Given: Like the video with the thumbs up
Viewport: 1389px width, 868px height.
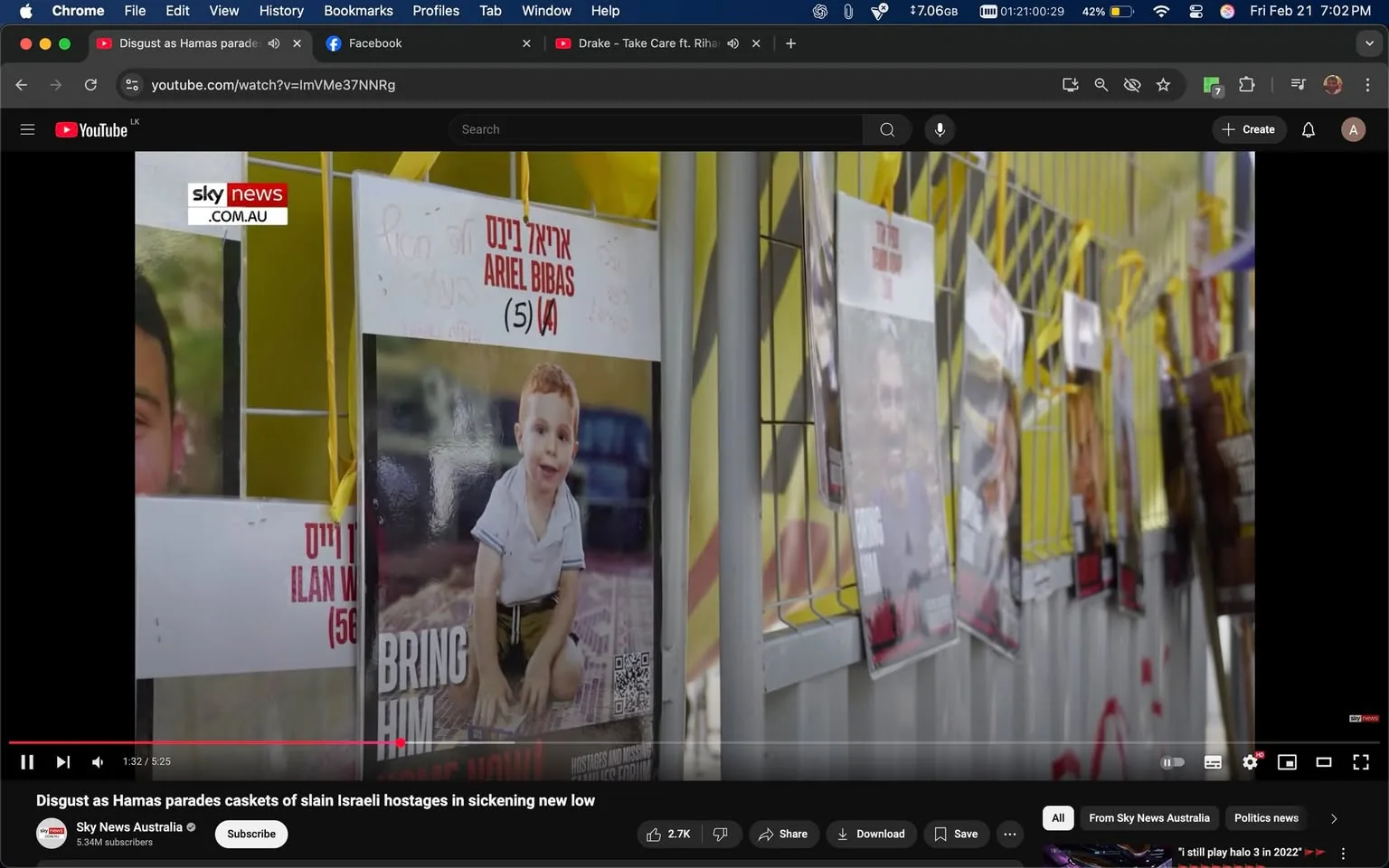Looking at the screenshot, I should (x=666, y=834).
